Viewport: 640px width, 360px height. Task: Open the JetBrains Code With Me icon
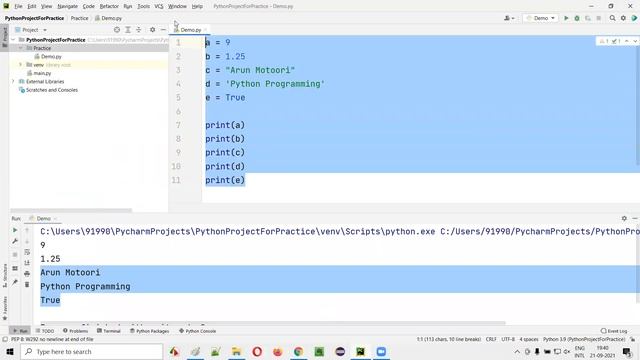pos(634,18)
